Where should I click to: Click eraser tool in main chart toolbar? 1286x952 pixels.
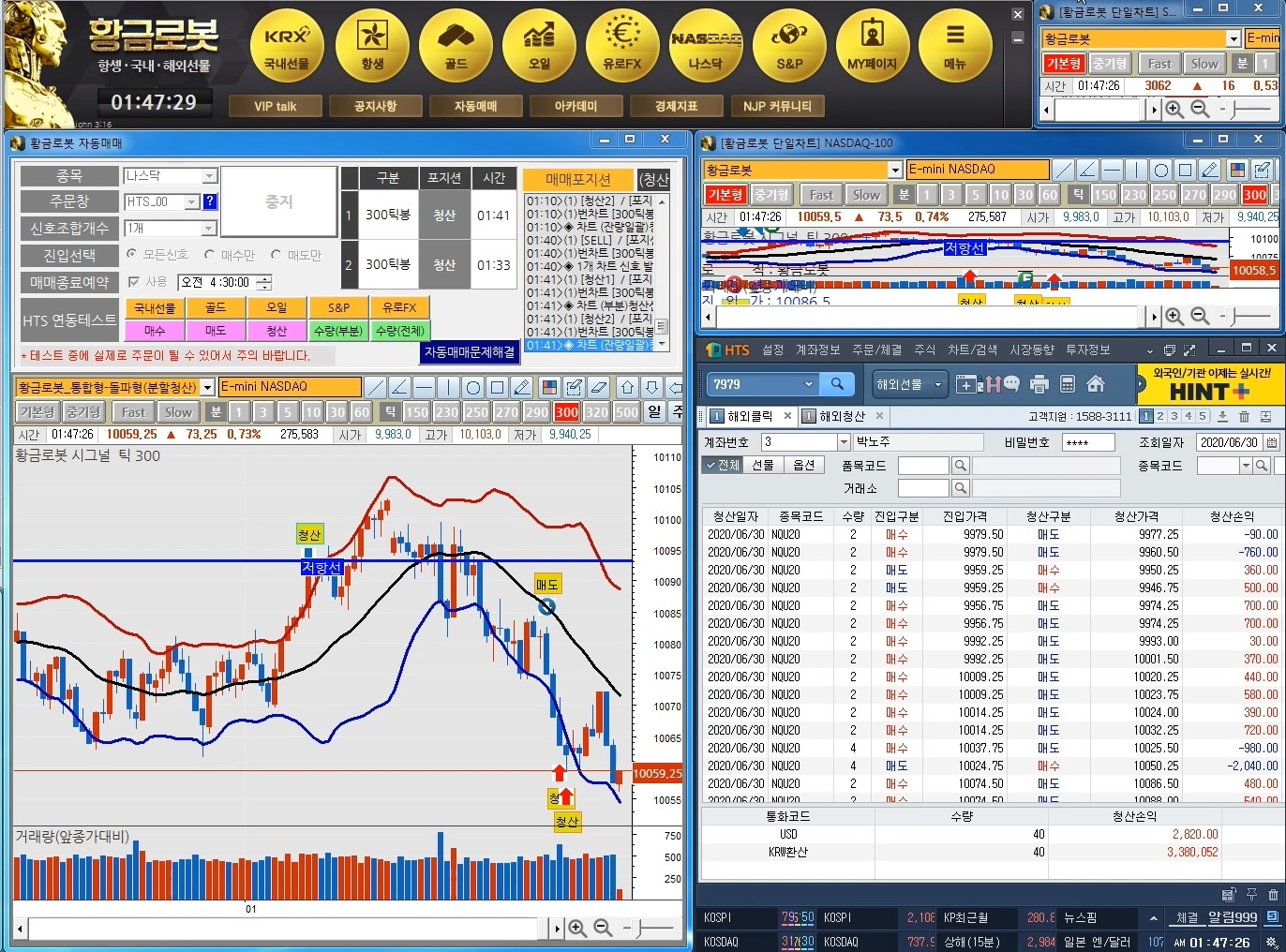[x=599, y=387]
